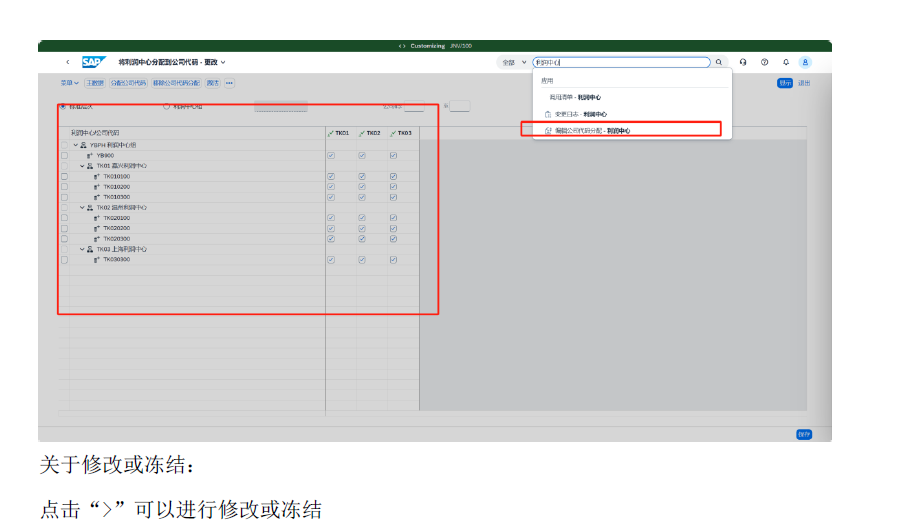Open the headset support icon

[x=743, y=62]
